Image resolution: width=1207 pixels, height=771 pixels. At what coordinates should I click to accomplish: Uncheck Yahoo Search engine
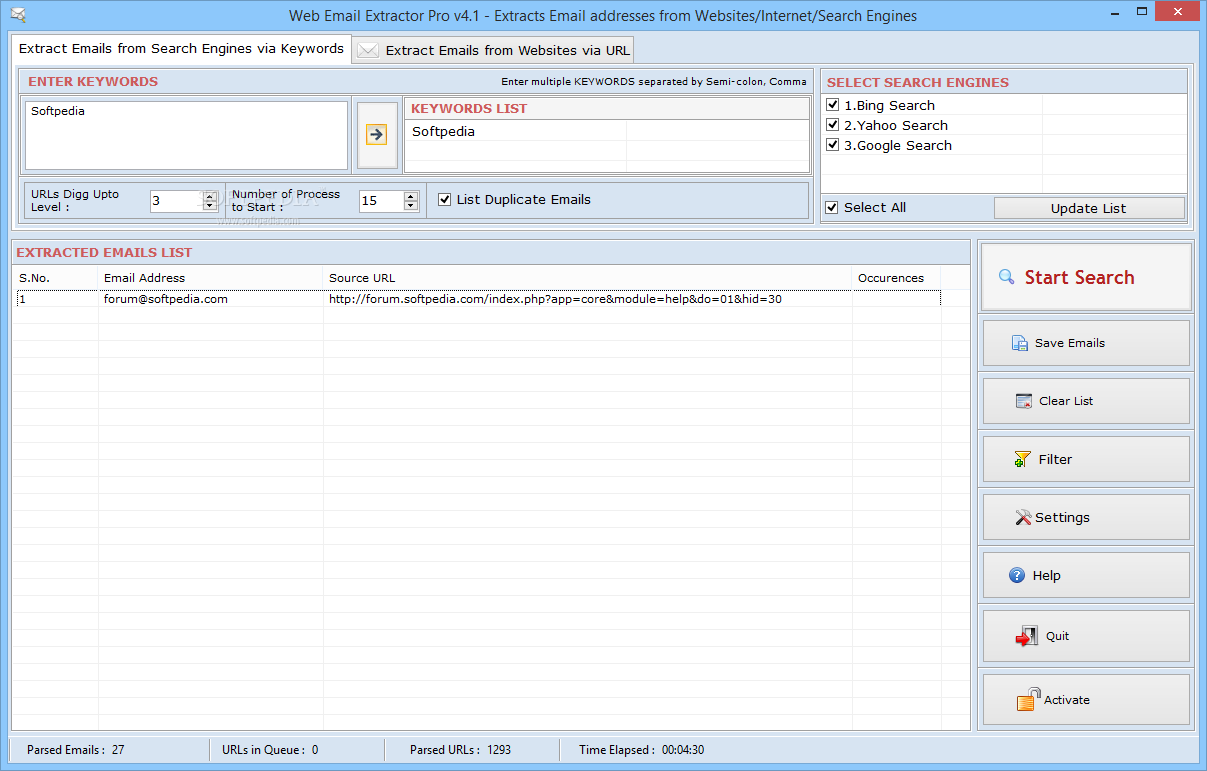coord(833,125)
